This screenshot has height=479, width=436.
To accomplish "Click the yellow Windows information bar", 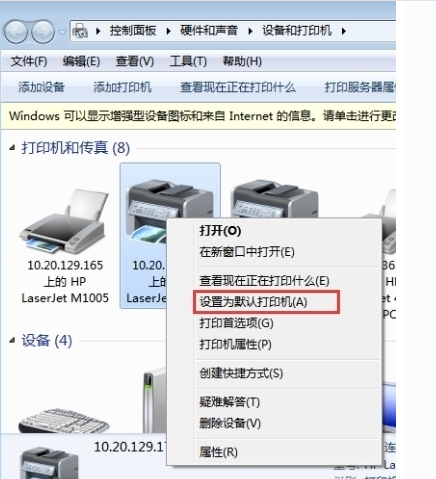I will point(198,116).
